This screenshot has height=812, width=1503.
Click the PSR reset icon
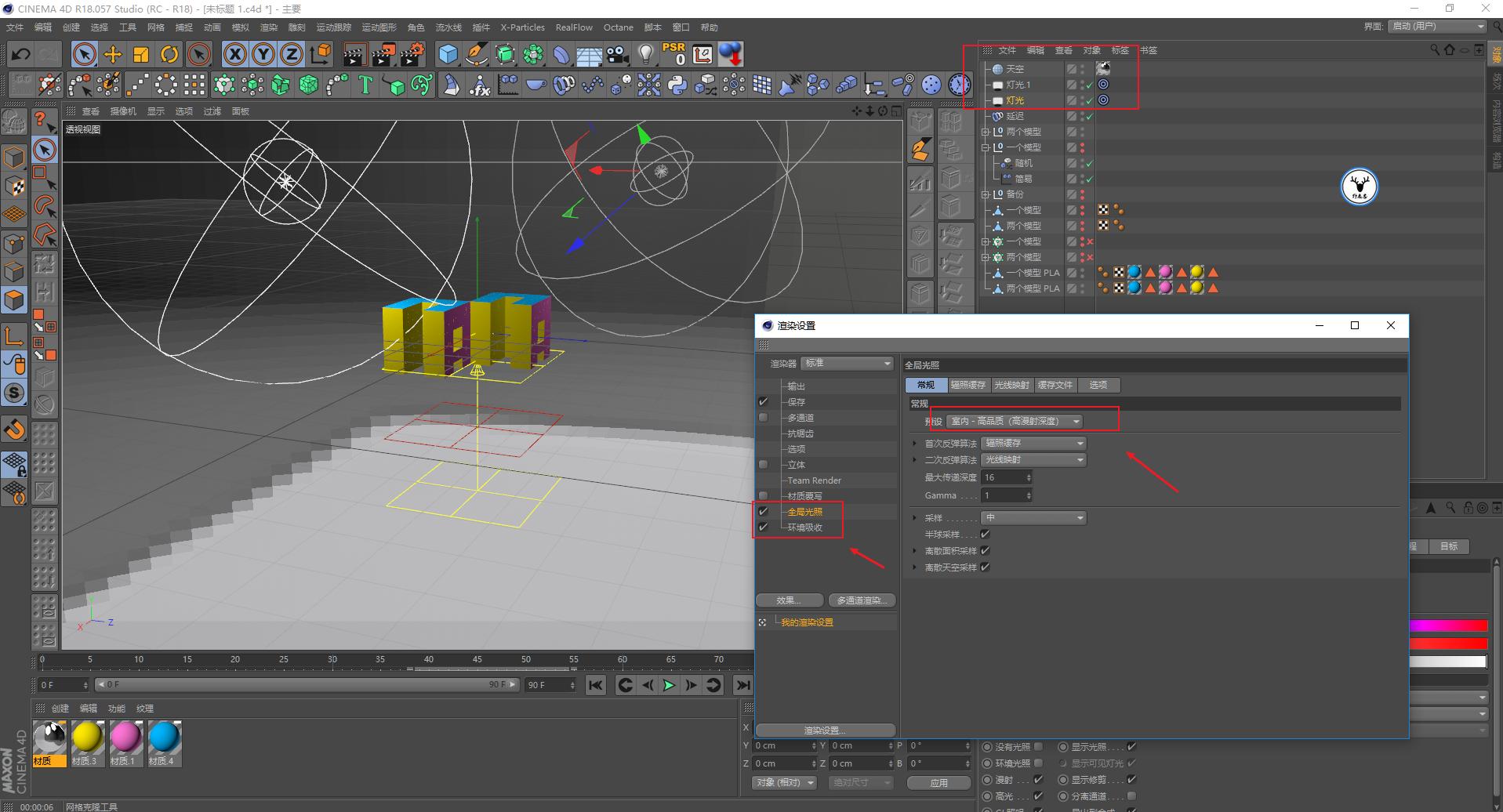673,54
